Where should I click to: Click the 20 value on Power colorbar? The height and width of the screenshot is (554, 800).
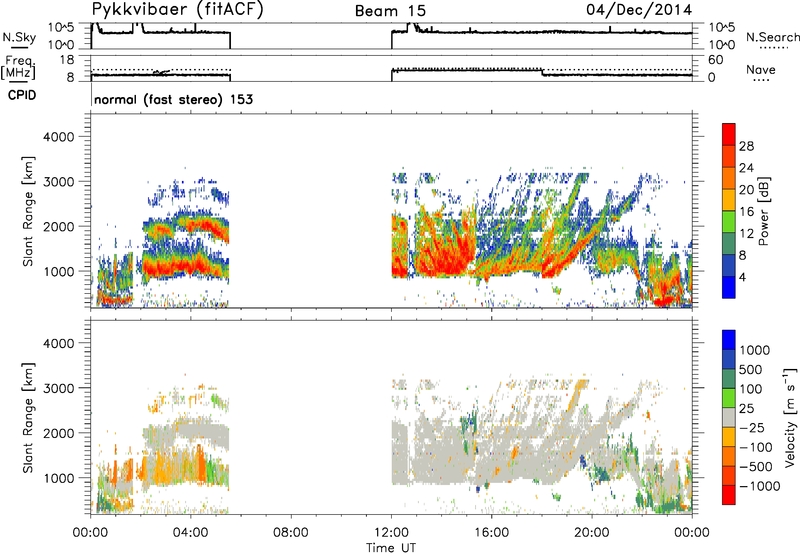point(746,190)
